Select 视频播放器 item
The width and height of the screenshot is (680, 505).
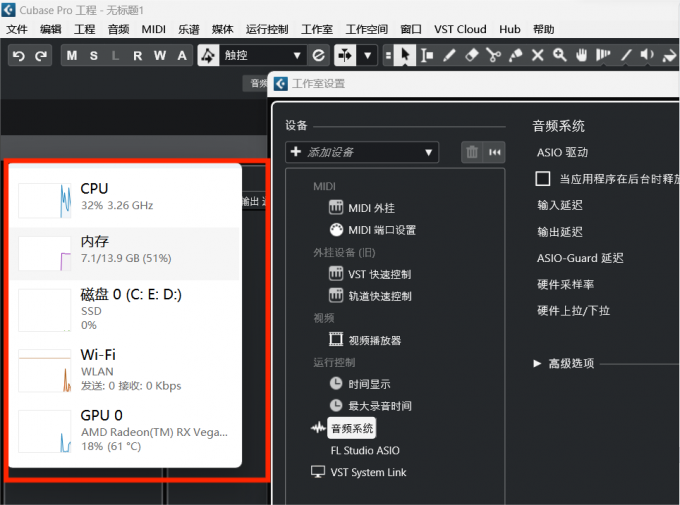point(365,340)
